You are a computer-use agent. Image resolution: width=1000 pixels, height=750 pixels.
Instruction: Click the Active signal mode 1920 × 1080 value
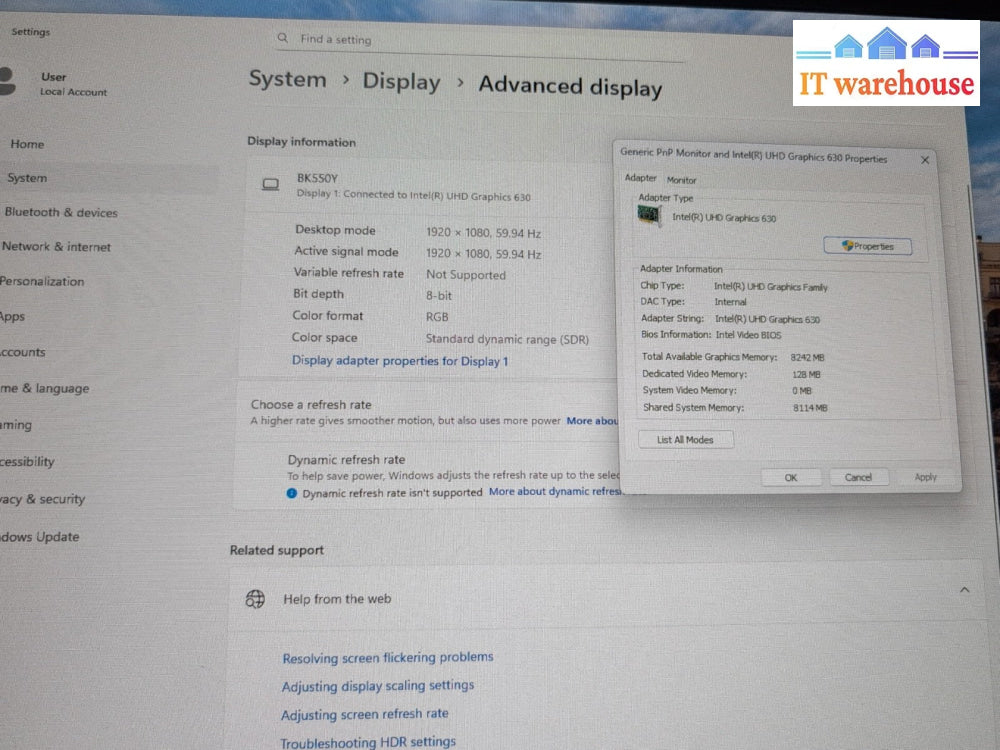(483, 254)
